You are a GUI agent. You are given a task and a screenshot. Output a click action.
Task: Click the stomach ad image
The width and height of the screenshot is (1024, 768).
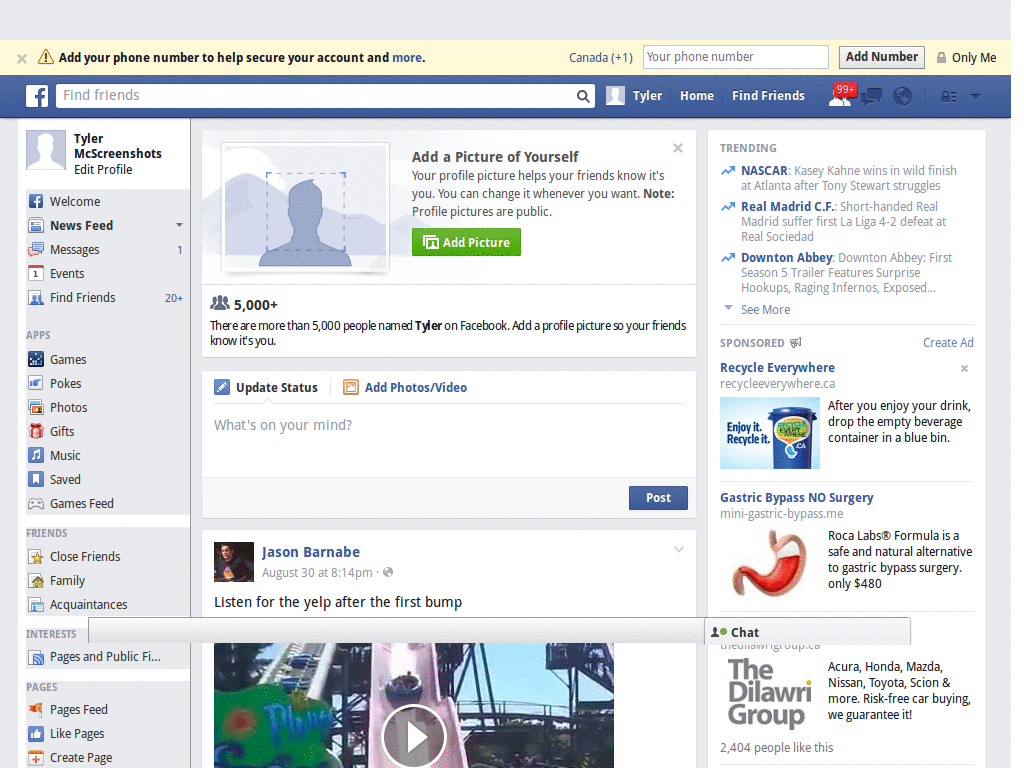point(770,563)
